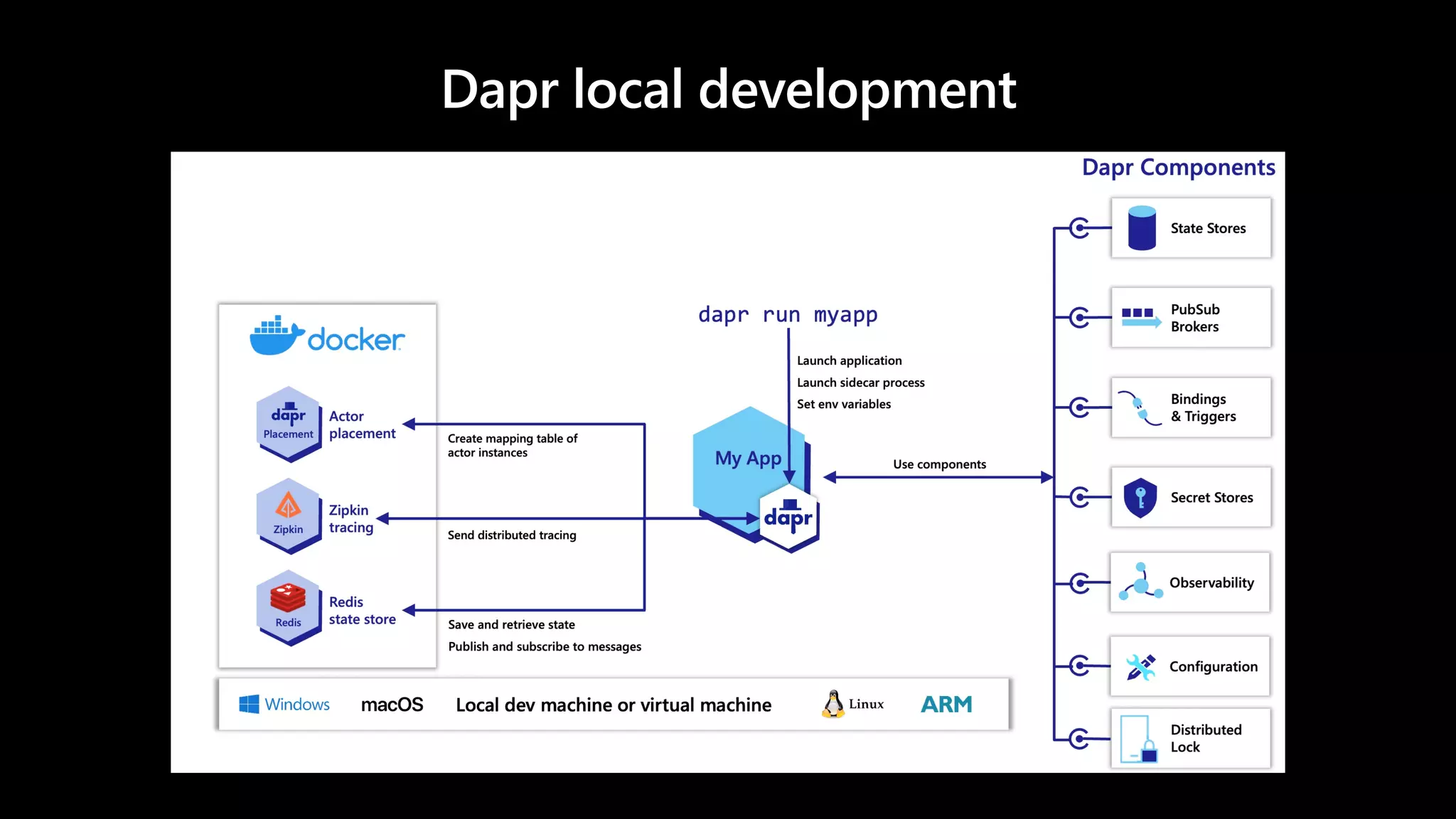Click the Dapr Placement hexagon icon
The width and height of the screenshot is (1456, 819).
288,424
